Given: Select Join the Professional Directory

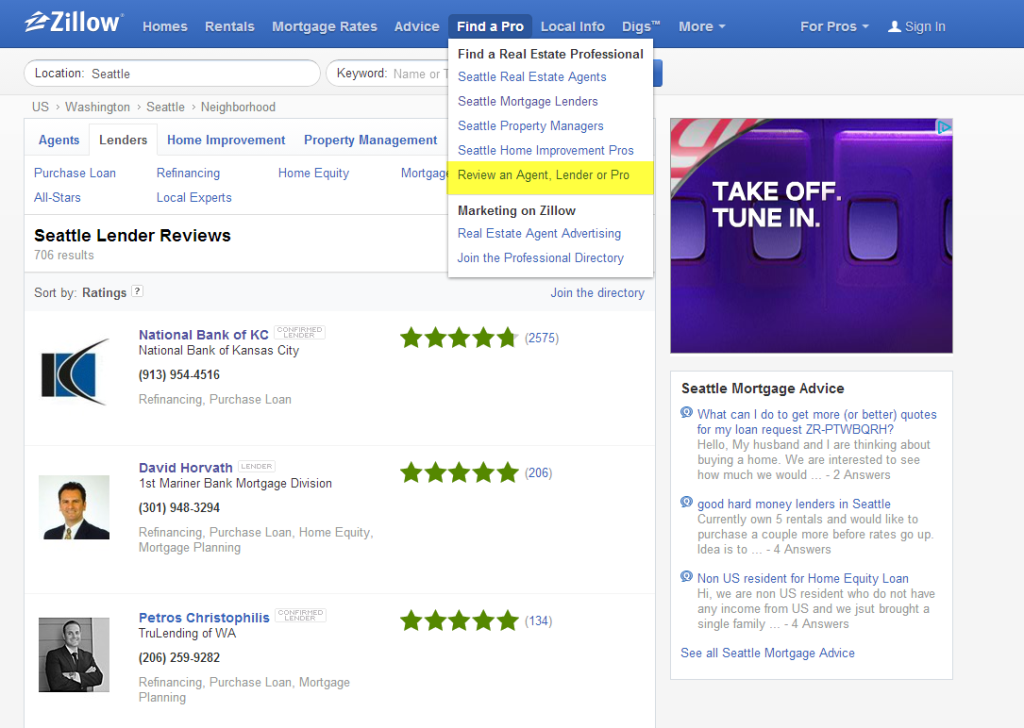Looking at the screenshot, I should (x=540, y=258).
